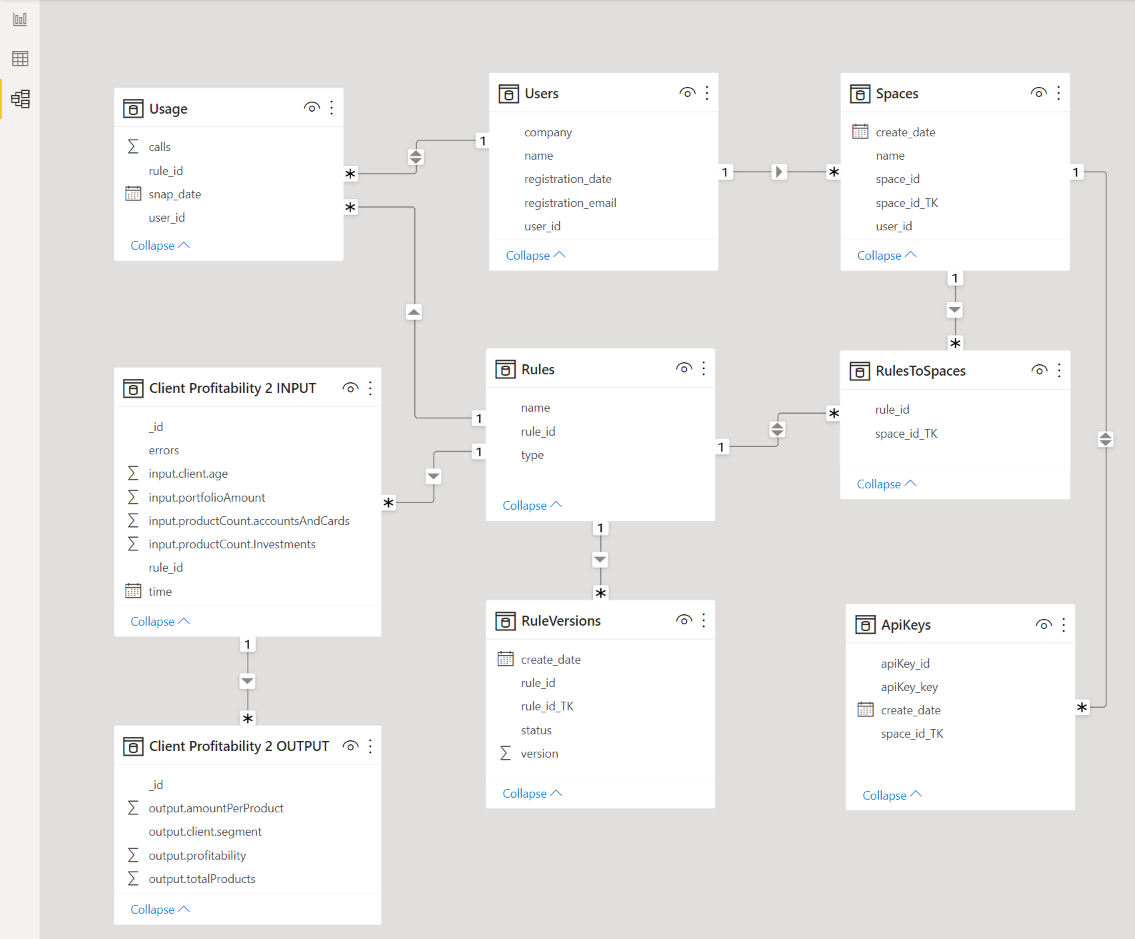Viewport: 1135px width, 939px height.
Task: Switch to Report view in left sidebar
Action: pyautogui.click(x=20, y=19)
